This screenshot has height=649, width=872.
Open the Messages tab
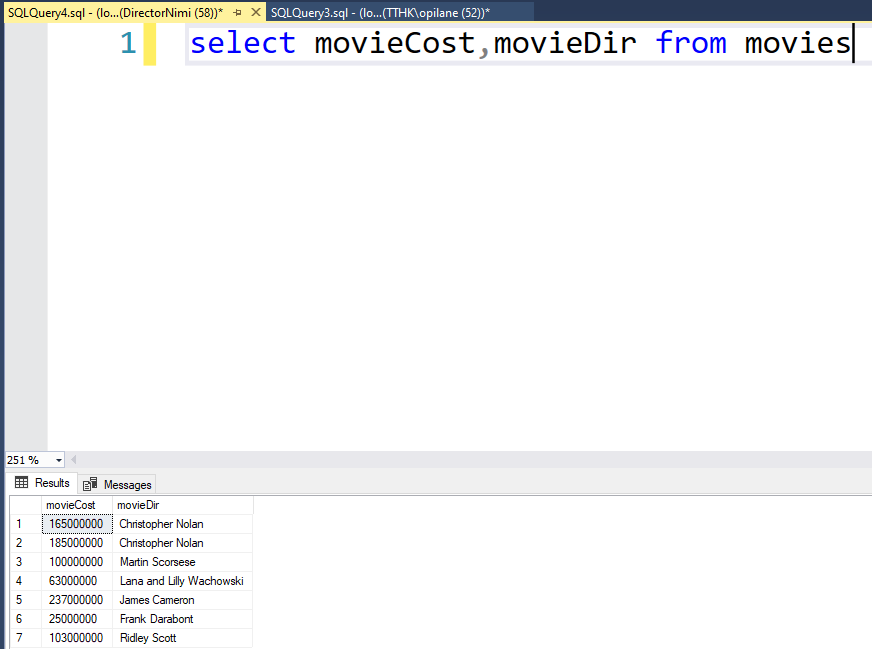(118, 484)
